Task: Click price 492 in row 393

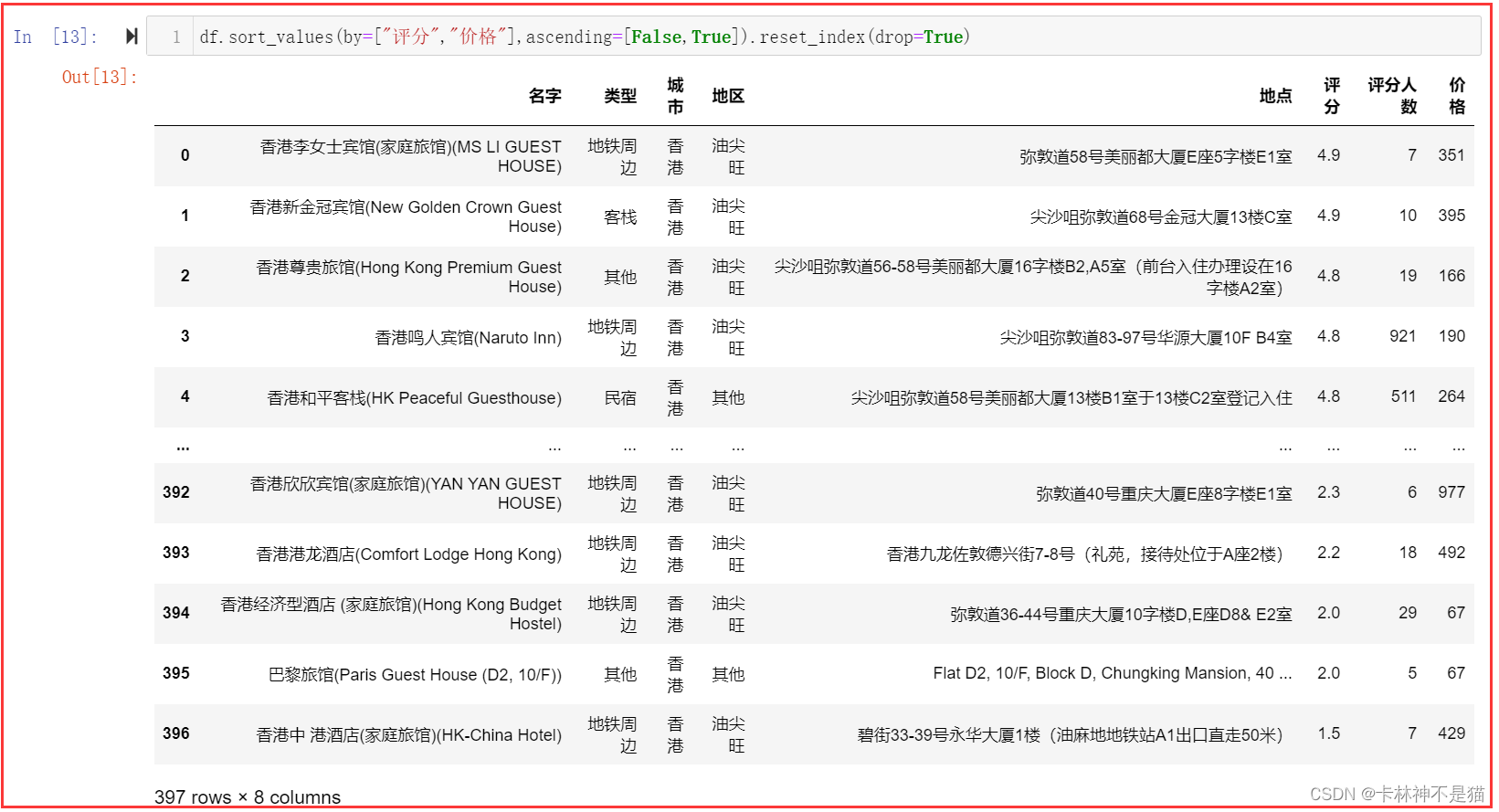Action: click(x=1451, y=553)
